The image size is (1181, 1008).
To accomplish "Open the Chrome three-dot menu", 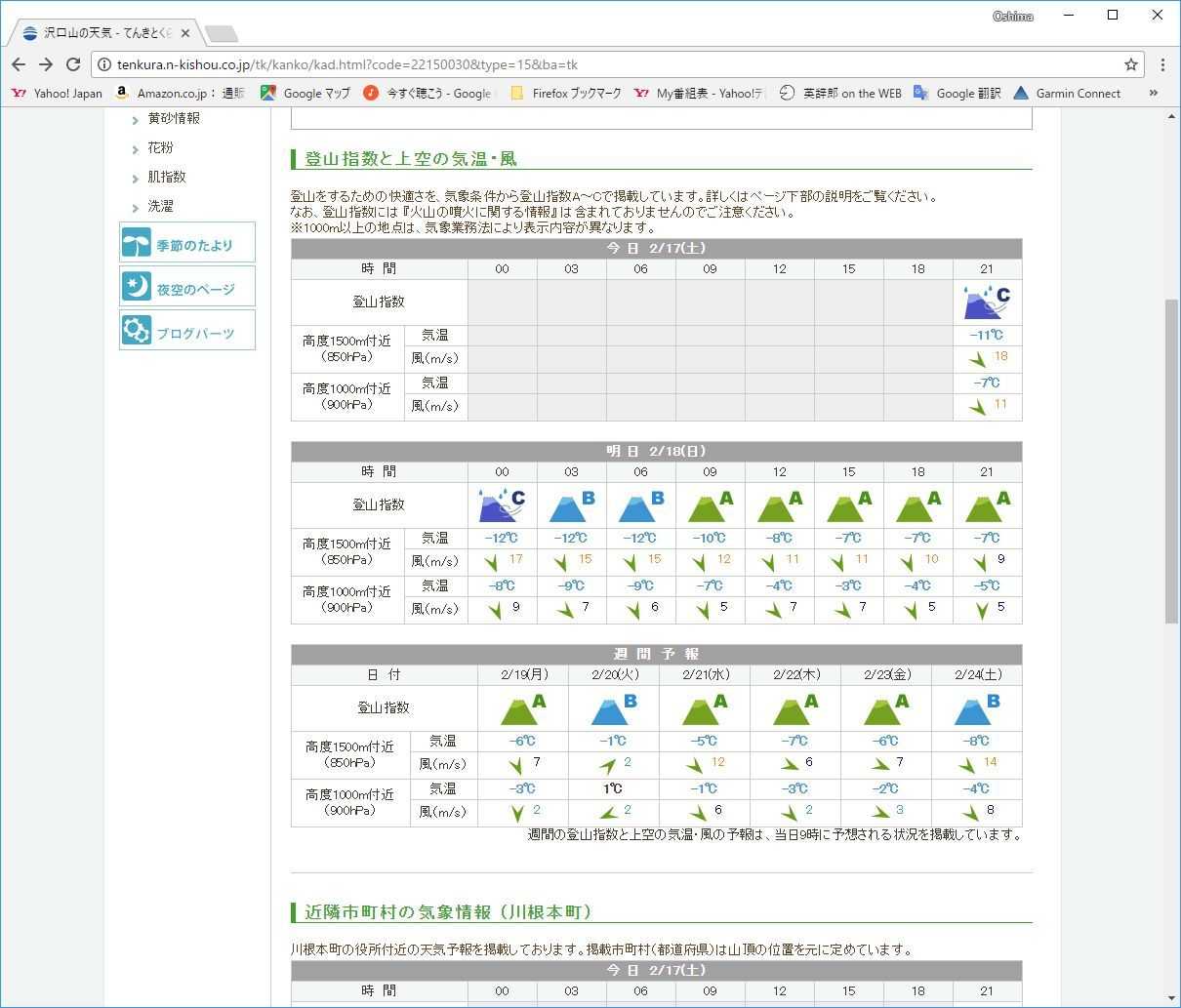I will pyautogui.click(x=1162, y=64).
